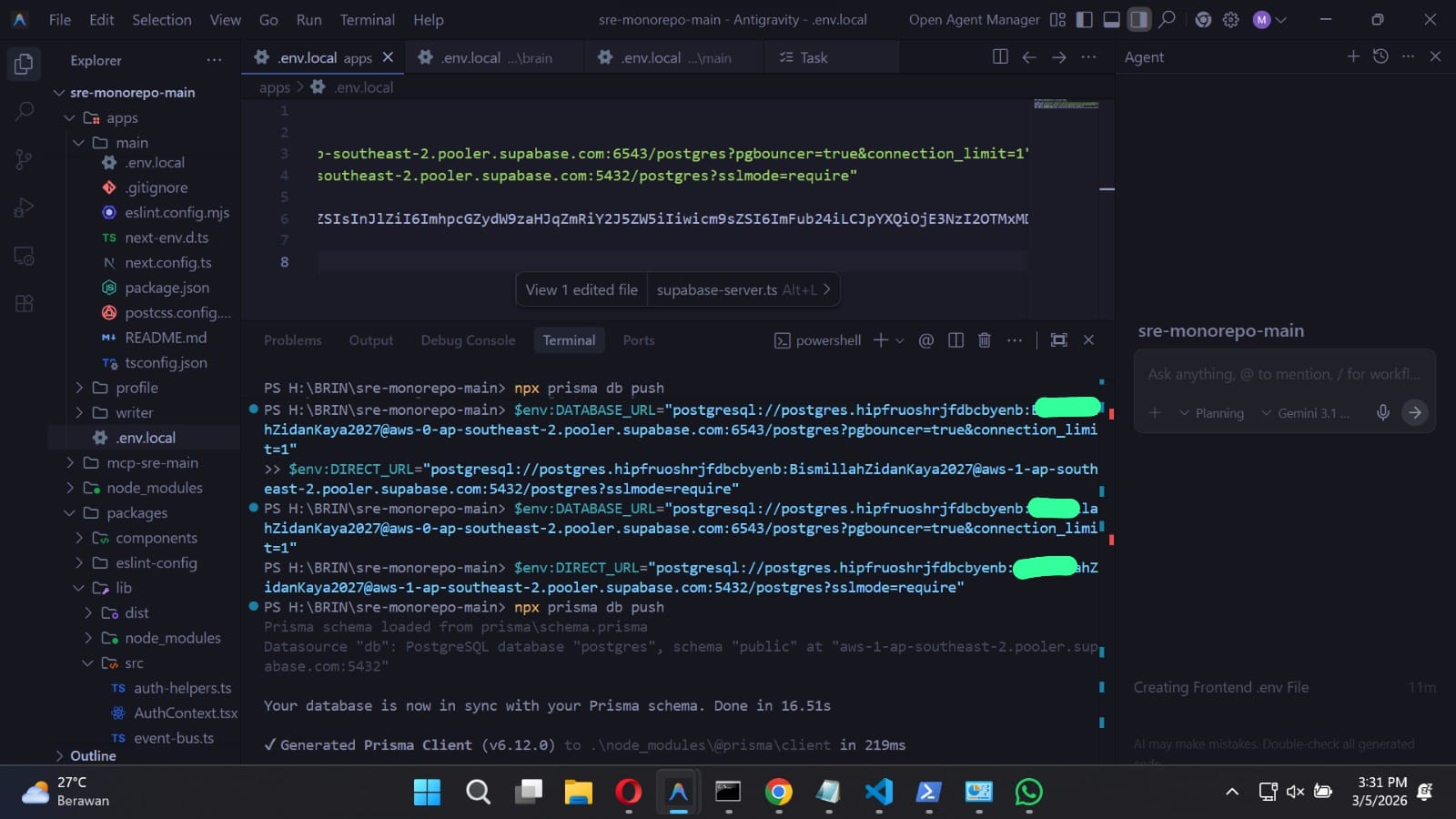
Task: Open File Explorer from the taskbar
Action: tap(578, 792)
